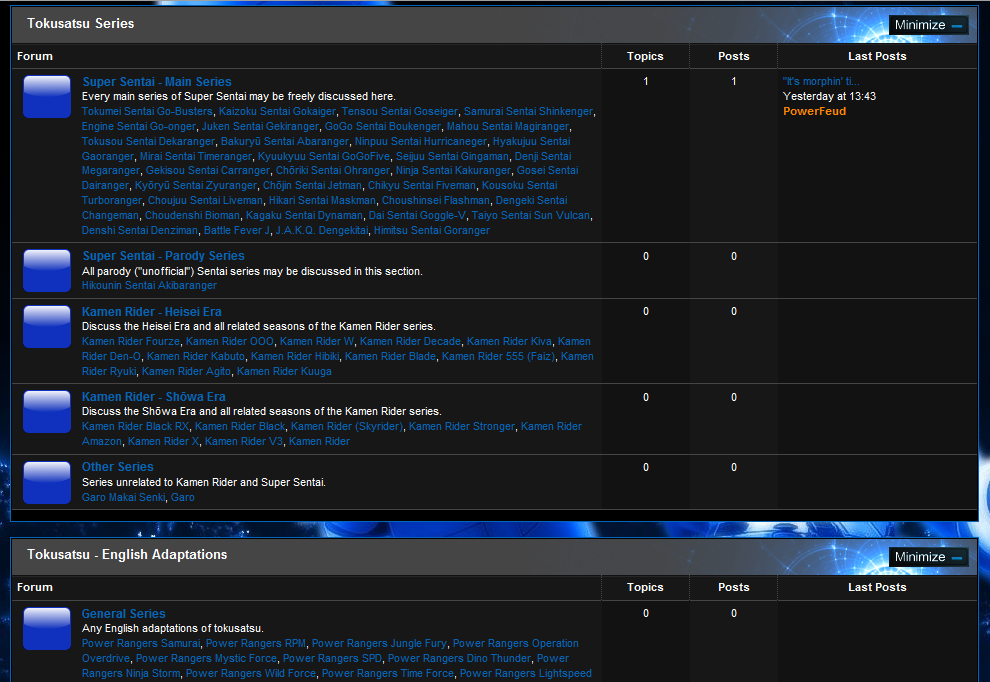
Task: Open Kyōryū Sentai Zyuranger subforum
Action: 196,186
